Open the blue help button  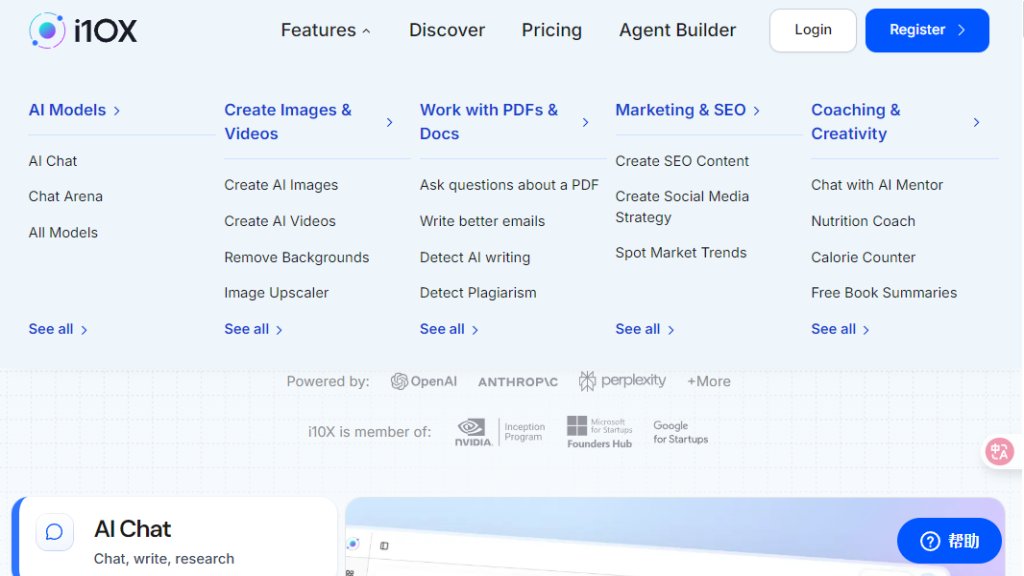[949, 541]
